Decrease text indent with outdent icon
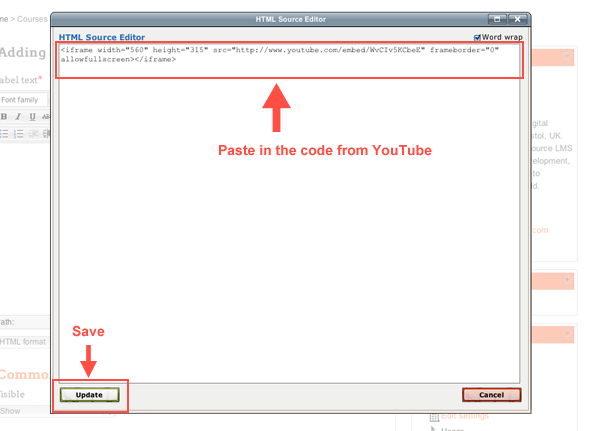The image size is (598, 431). click(x=33, y=134)
